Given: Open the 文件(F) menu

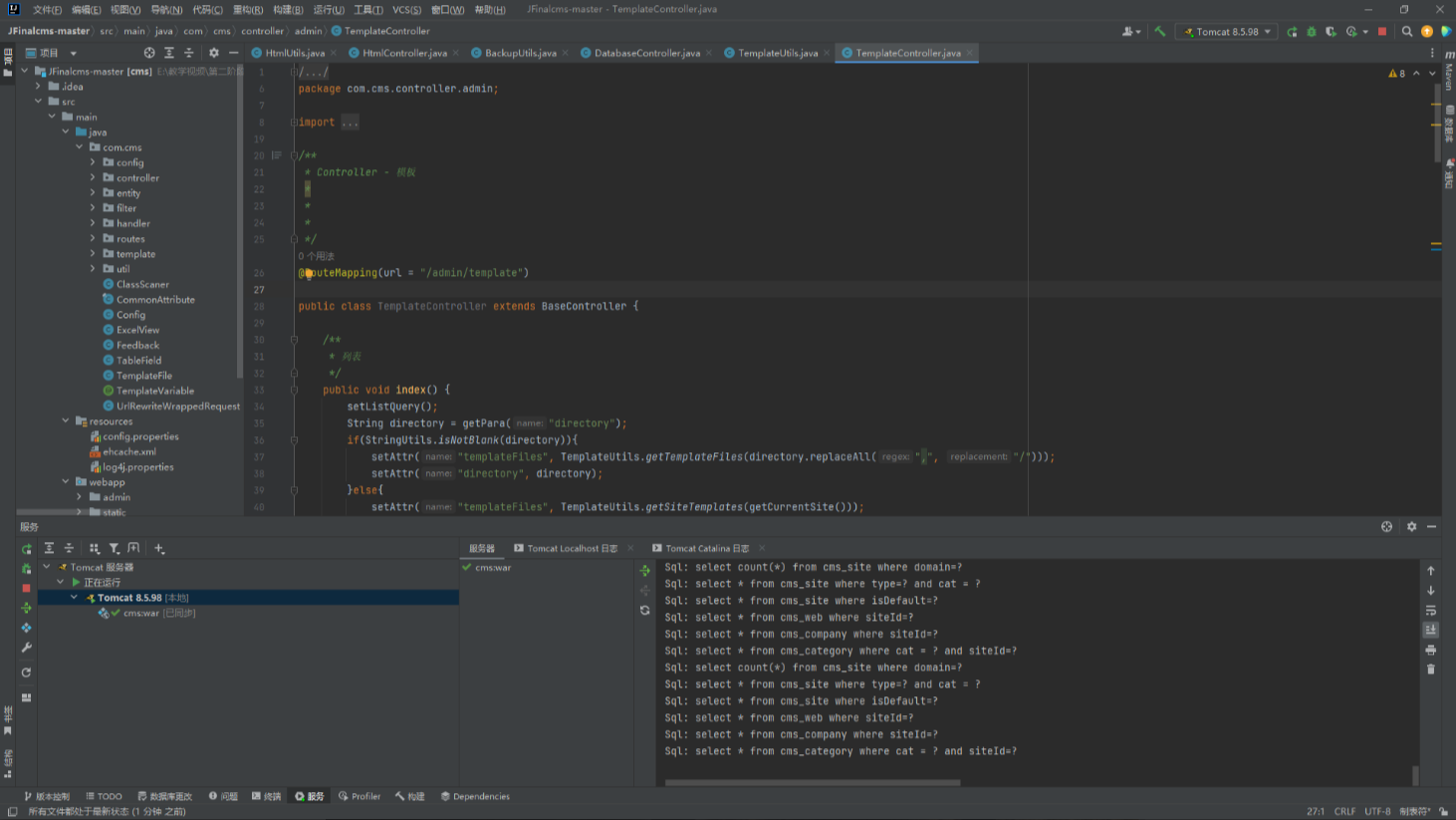Looking at the screenshot, I should (x=47, y=10).
